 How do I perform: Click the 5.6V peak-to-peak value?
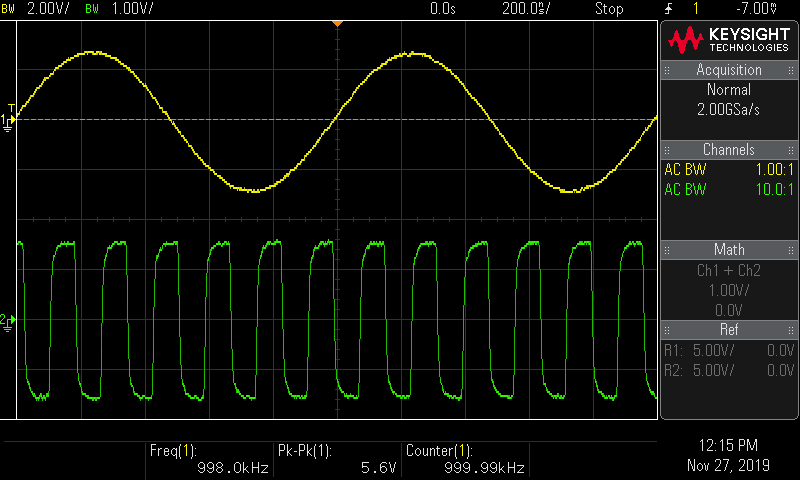point(378,468)
